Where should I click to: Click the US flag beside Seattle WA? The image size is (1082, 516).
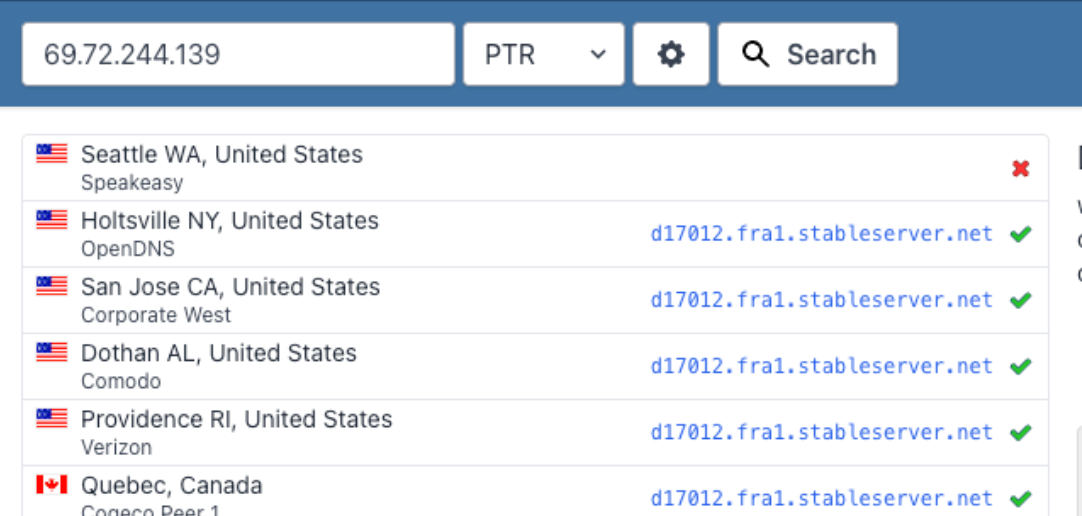click(52, 153)
